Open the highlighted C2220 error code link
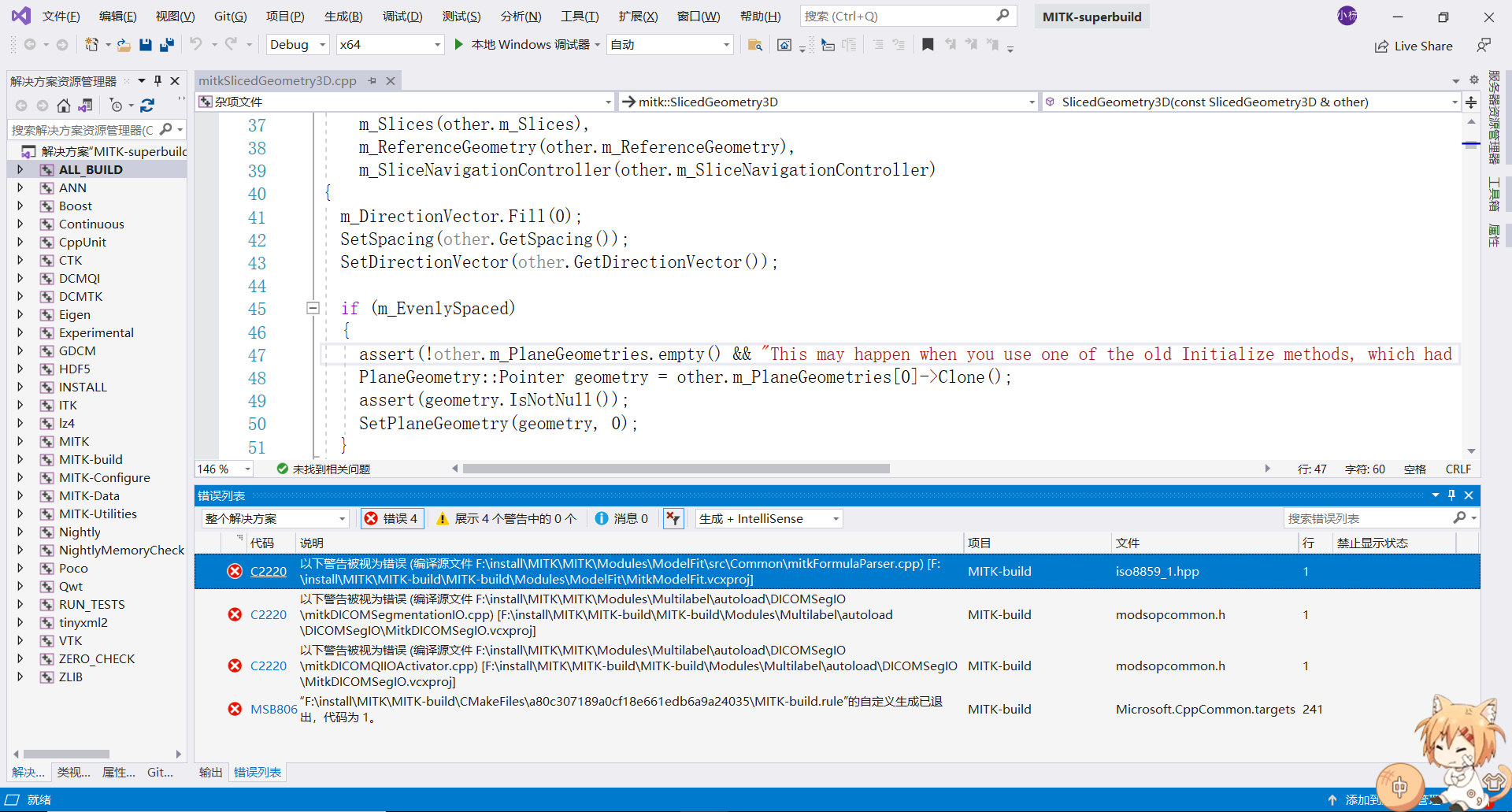This screenshot has width=1512, height=812. pos(269,572)
